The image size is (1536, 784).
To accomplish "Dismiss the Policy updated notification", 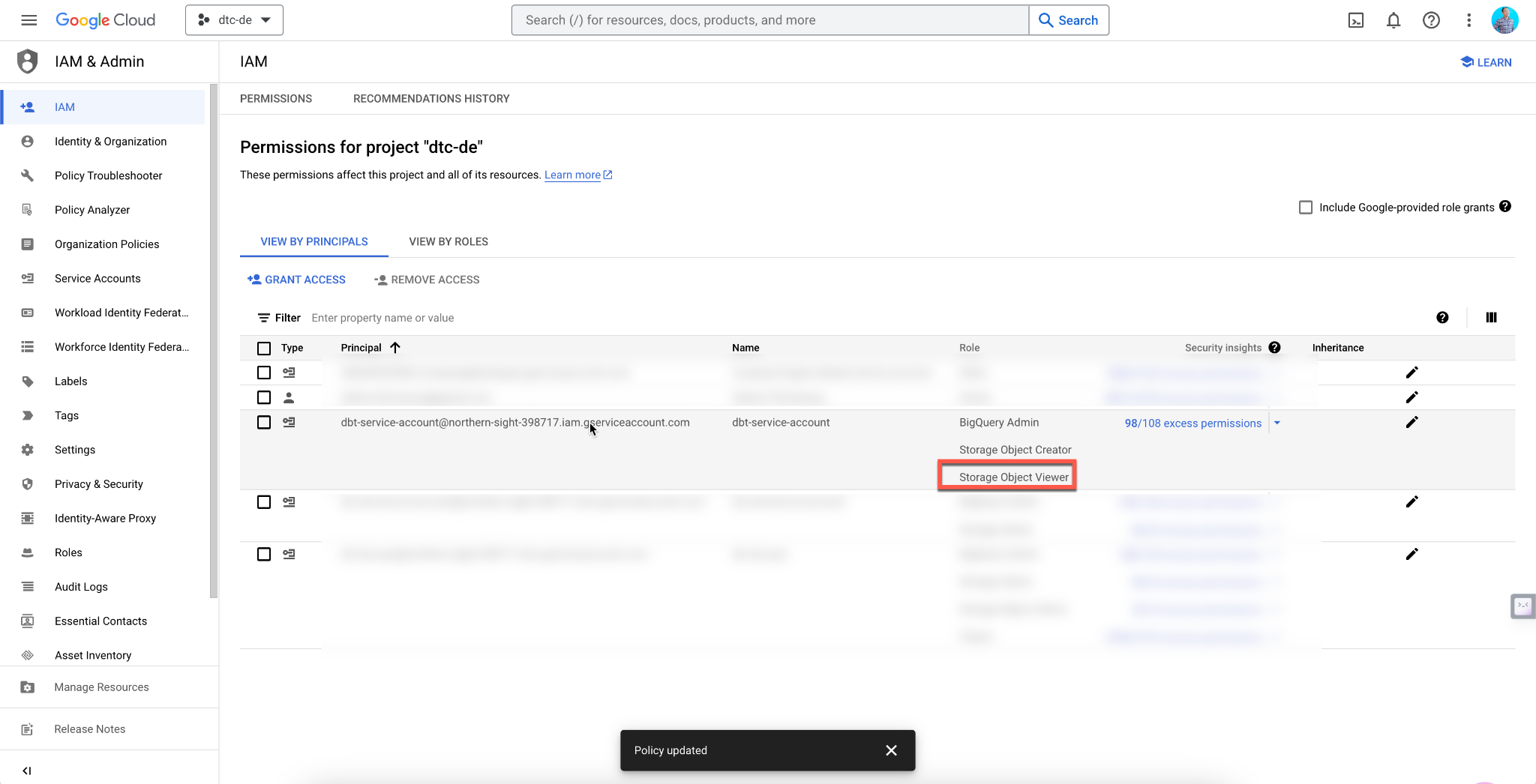I will point(891,750).
